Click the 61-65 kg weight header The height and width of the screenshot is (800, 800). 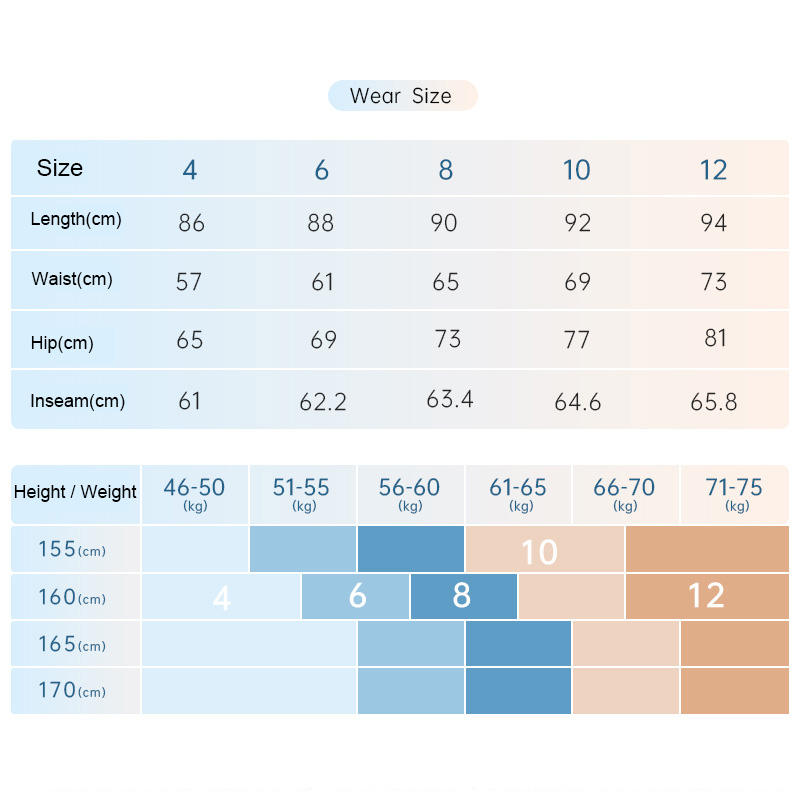518,493
